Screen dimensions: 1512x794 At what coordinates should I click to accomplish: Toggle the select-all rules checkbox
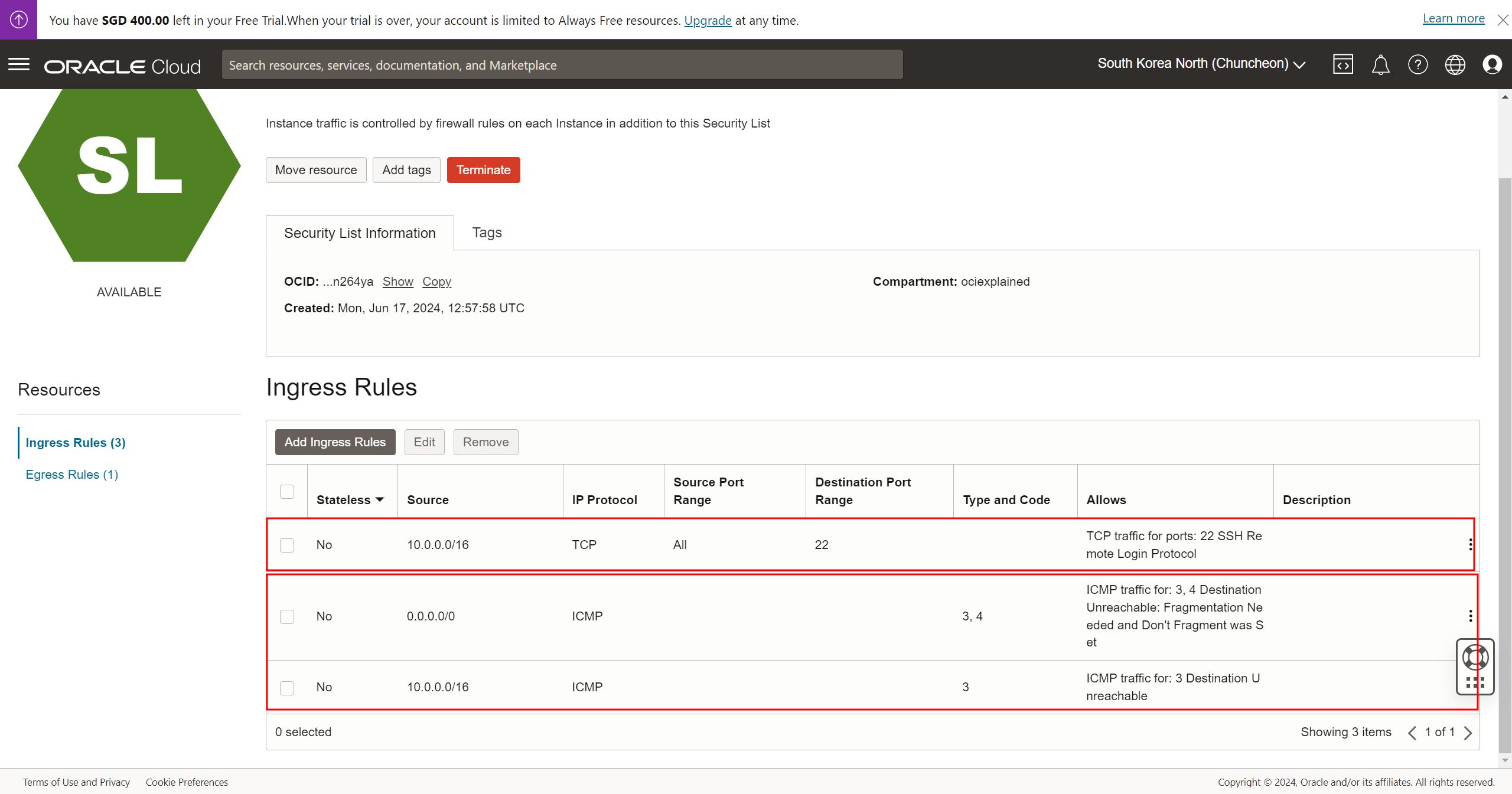pyautogui.click(x=287, y=491)
